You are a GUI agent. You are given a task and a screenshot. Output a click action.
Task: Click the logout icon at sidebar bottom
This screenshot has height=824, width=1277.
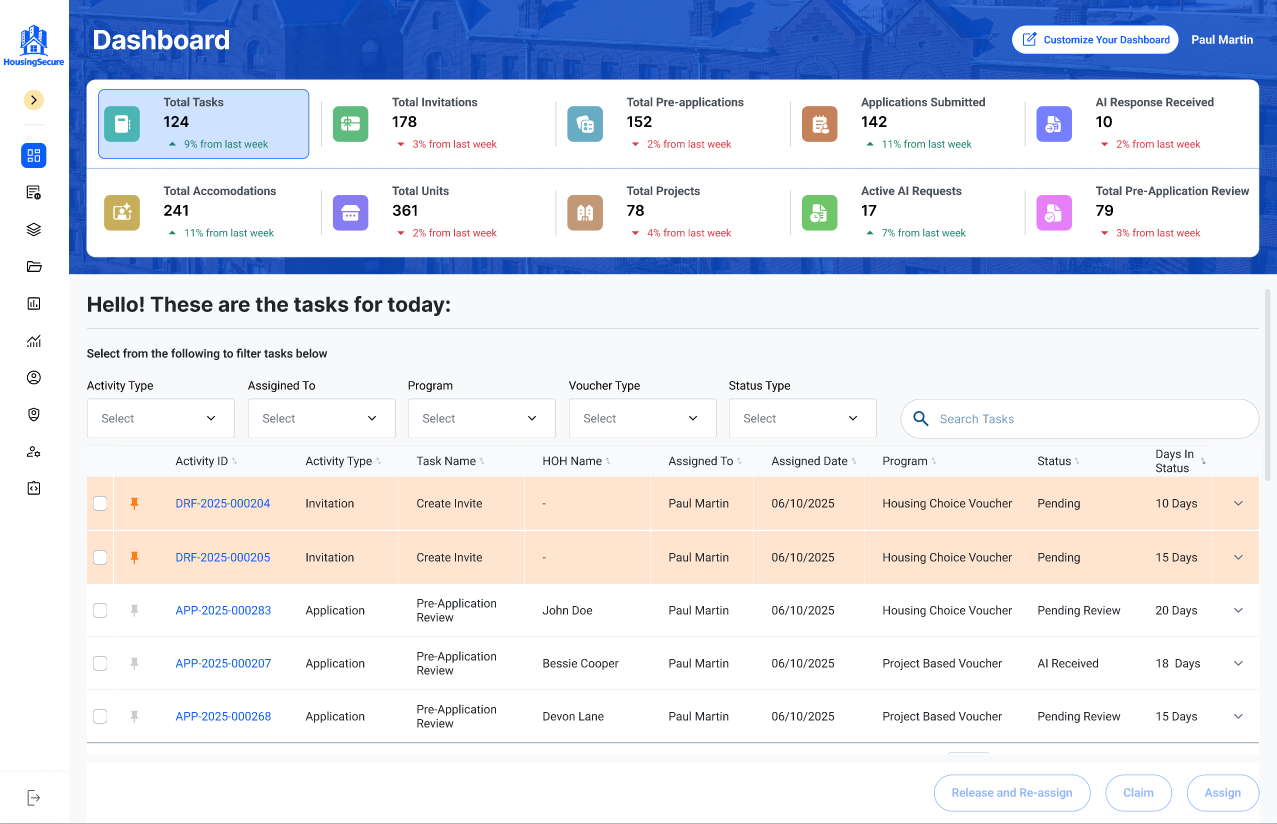[34, 797]
